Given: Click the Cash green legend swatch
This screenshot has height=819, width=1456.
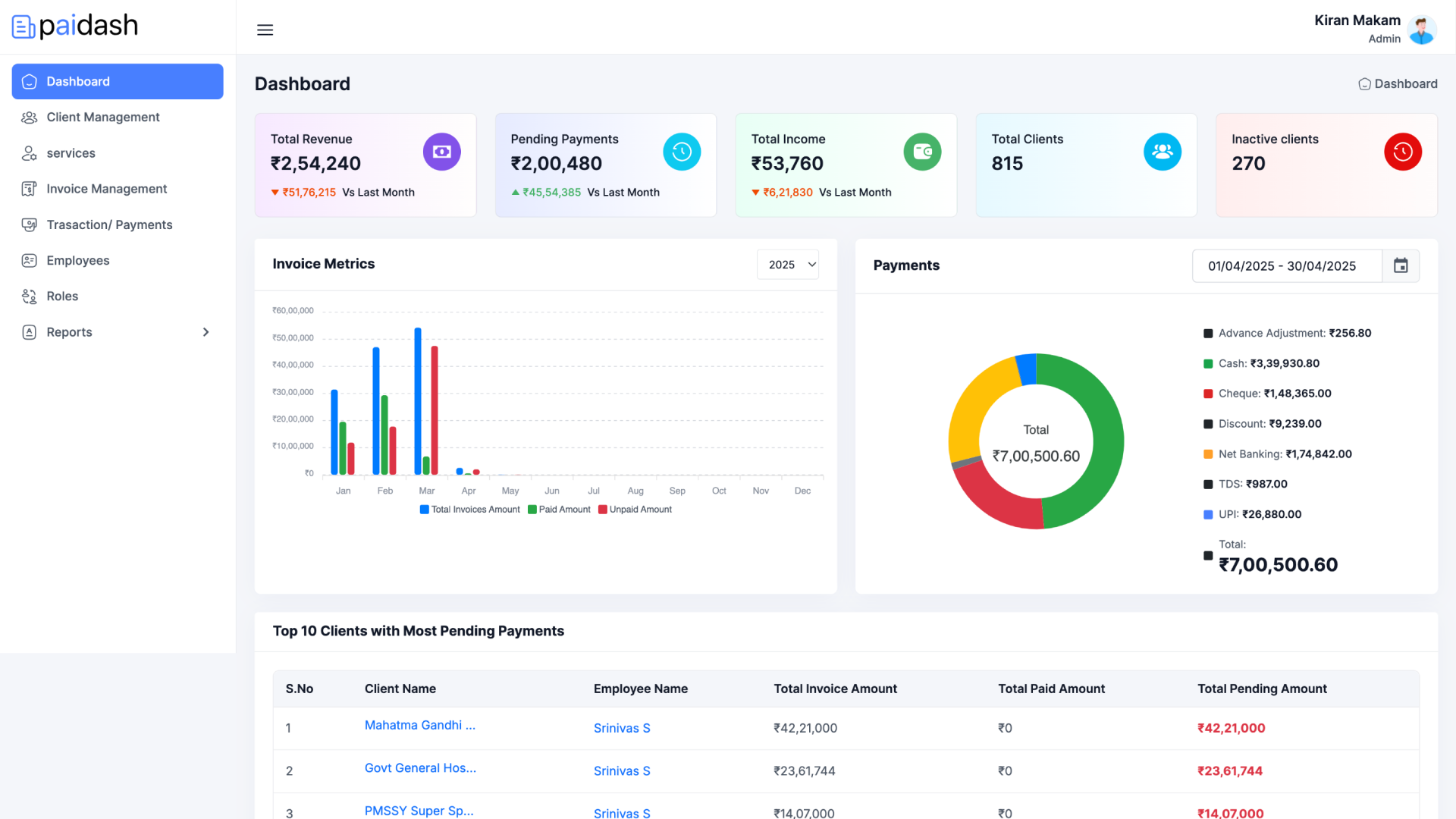Looking at the screenshot, I should point(1208,364).
